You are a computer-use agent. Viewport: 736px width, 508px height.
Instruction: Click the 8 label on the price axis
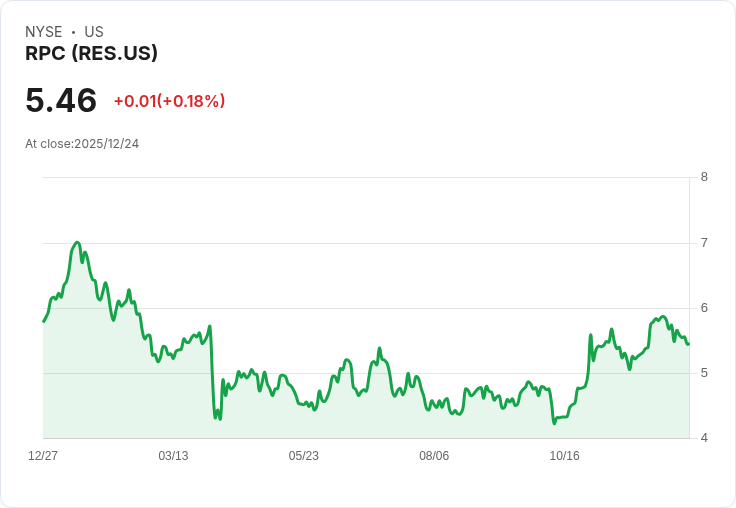(704, 178)
